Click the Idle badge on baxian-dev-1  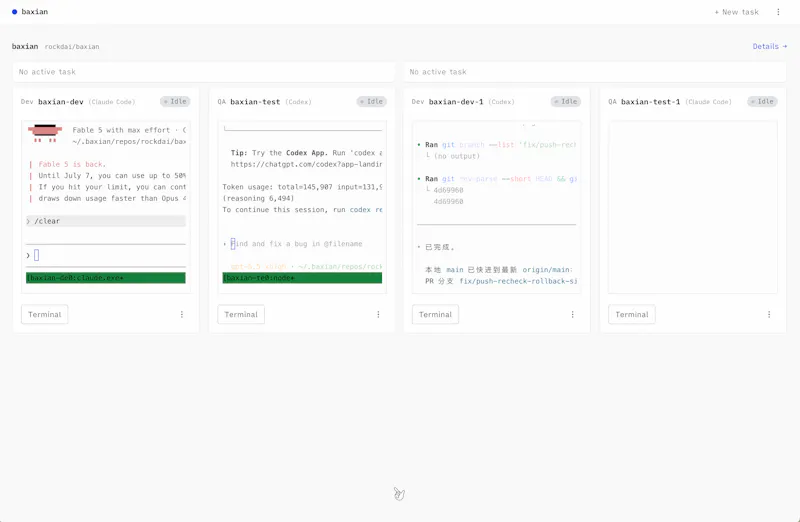566,102
